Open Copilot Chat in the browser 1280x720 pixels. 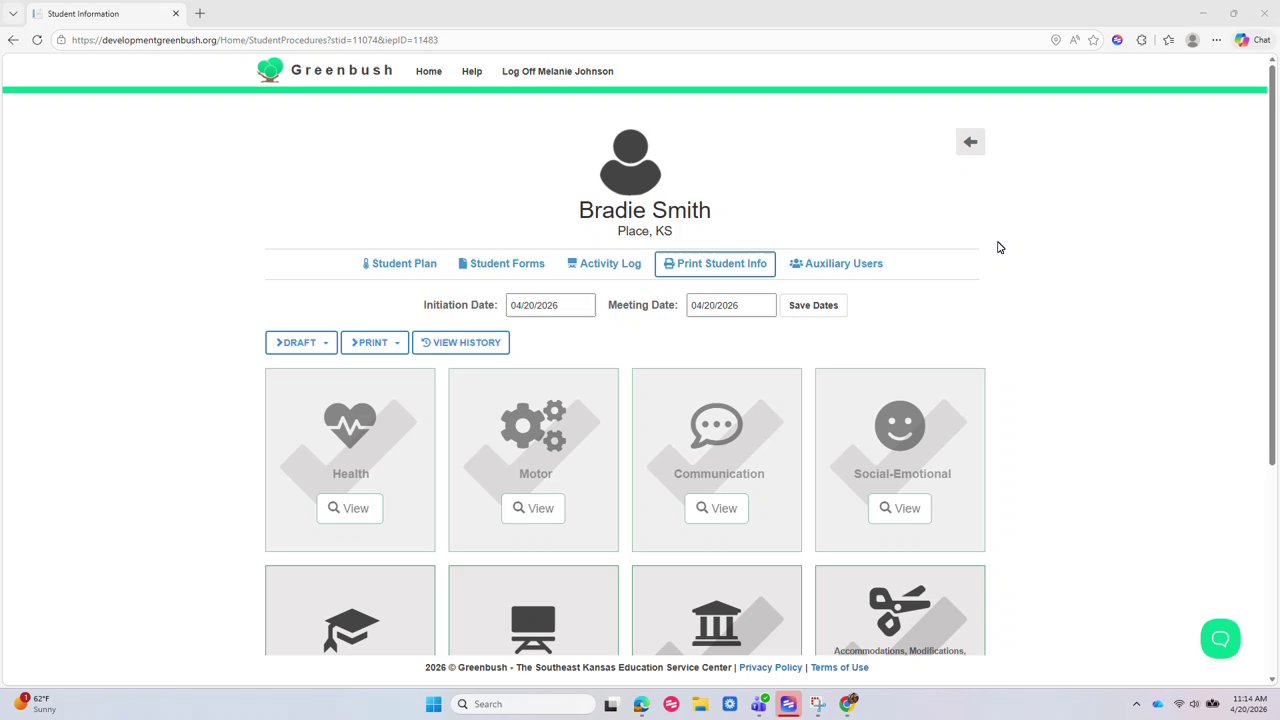[1252, 40]
